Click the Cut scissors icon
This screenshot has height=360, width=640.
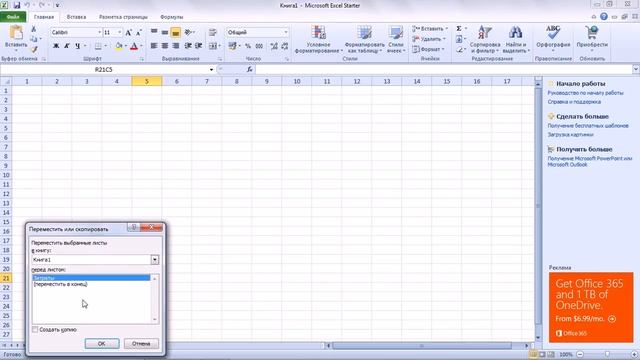tap(34, 29)
